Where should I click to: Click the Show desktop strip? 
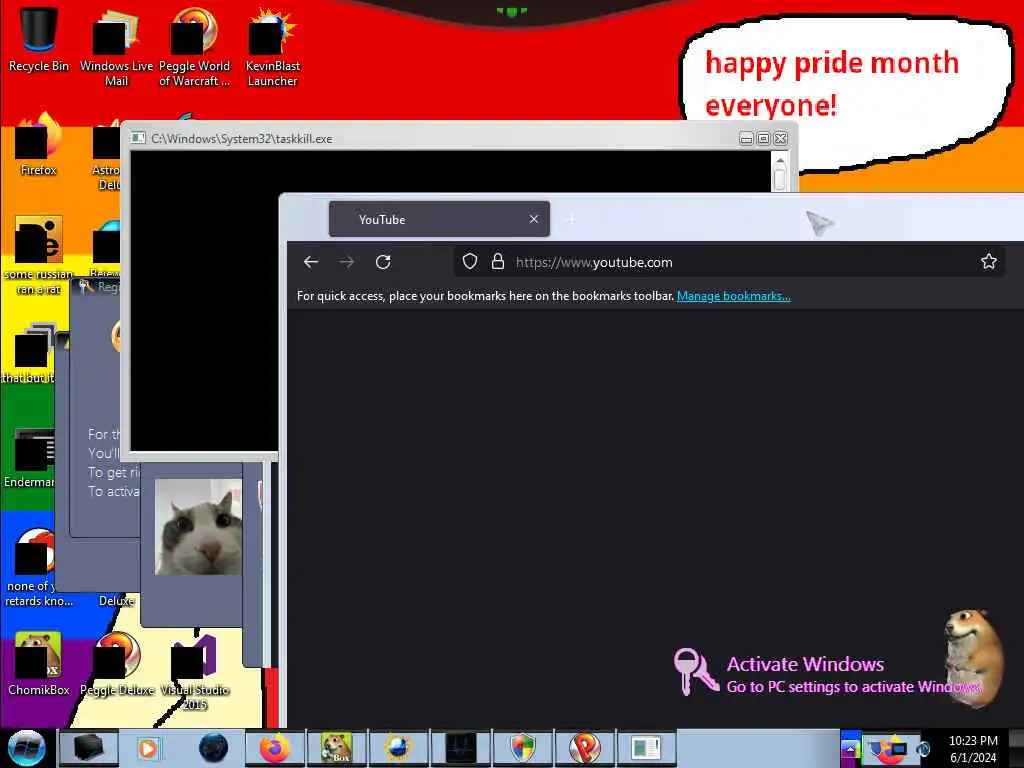click(1016, 748)
